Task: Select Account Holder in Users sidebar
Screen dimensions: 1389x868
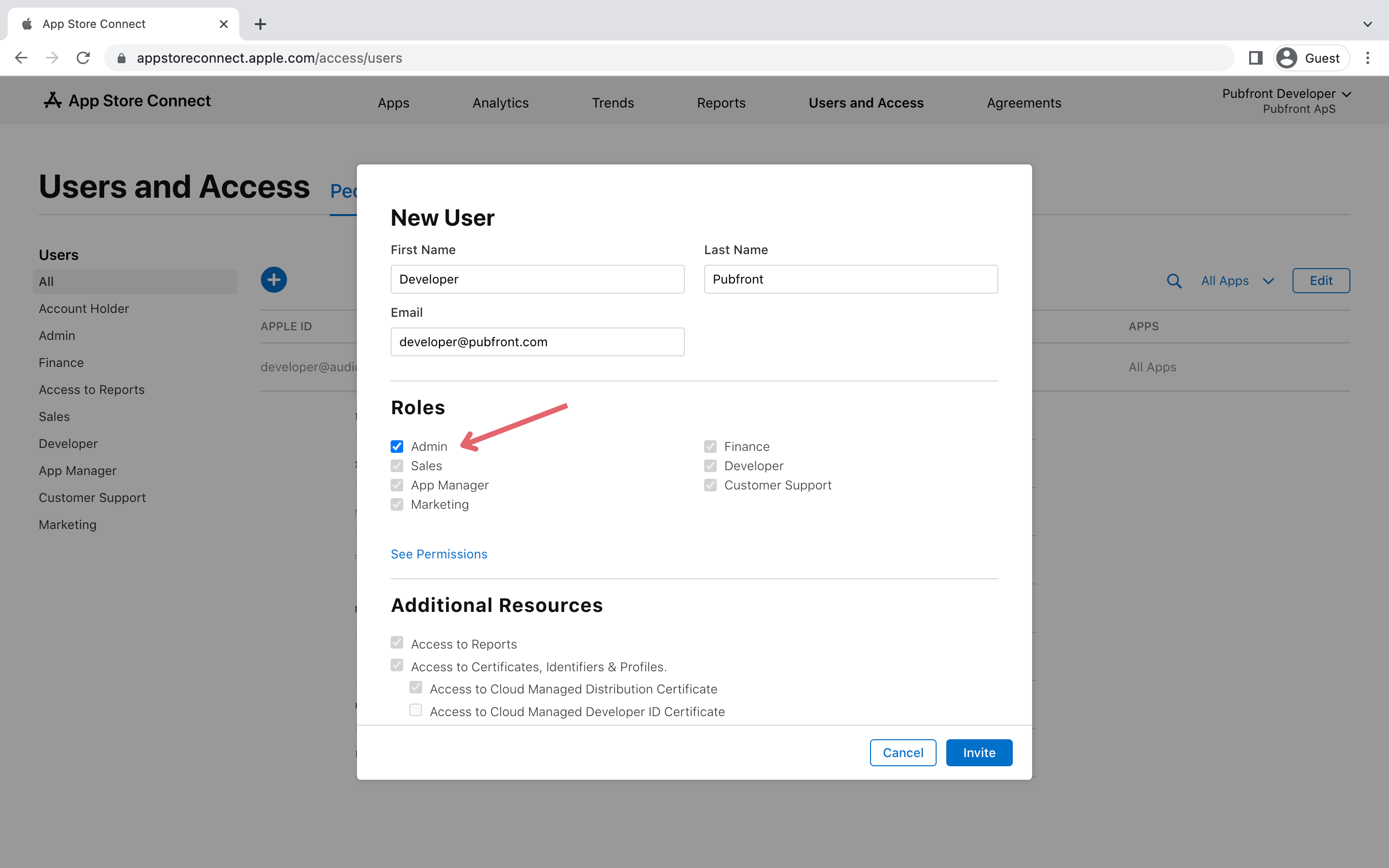Action: pos(84,308)
